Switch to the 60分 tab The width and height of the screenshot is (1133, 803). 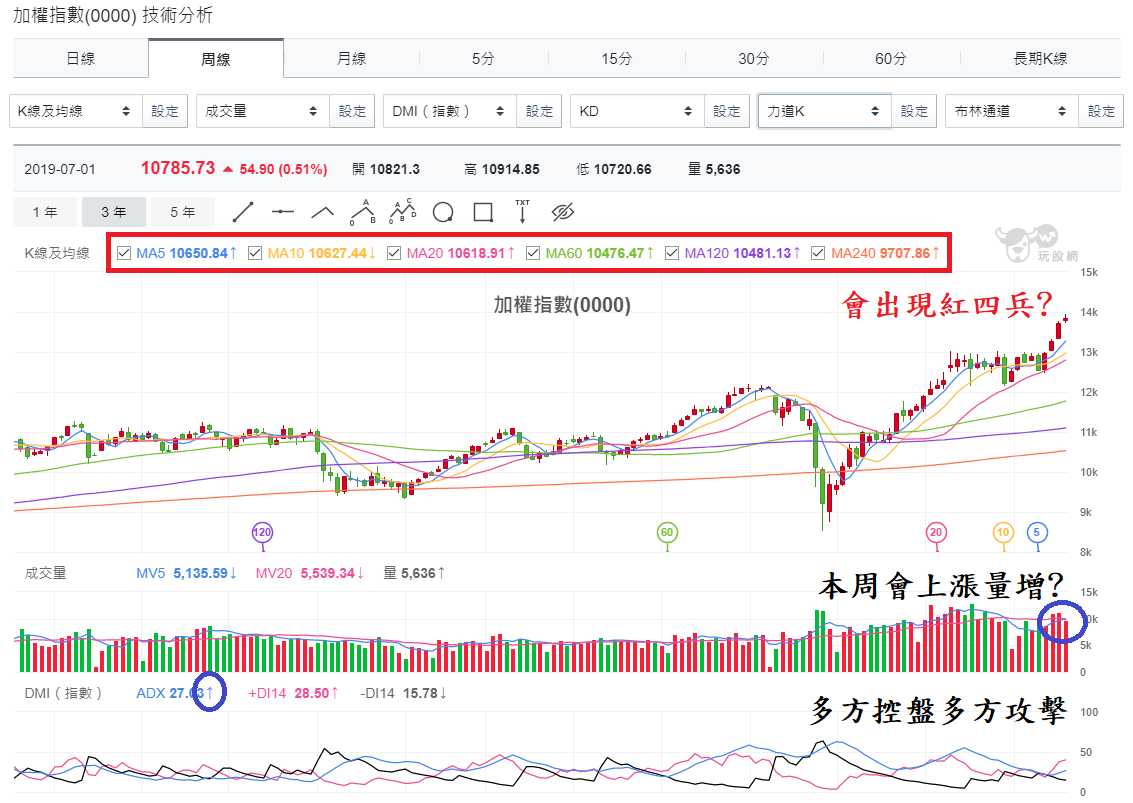(x=890, y=59)
